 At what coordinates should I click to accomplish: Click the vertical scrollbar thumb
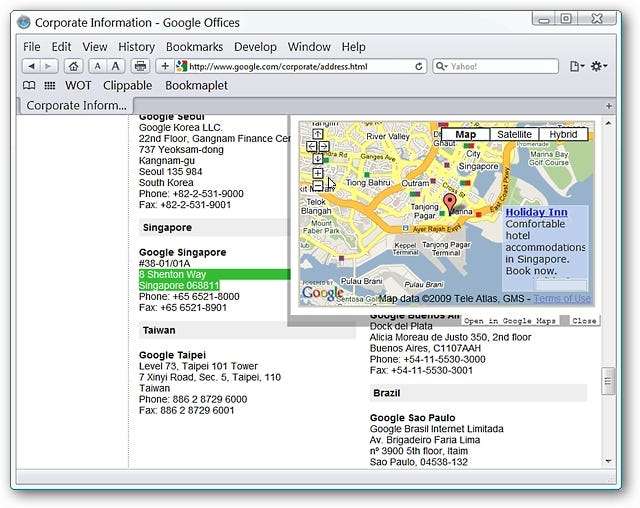pyautogui.click(x=608, y=381)
